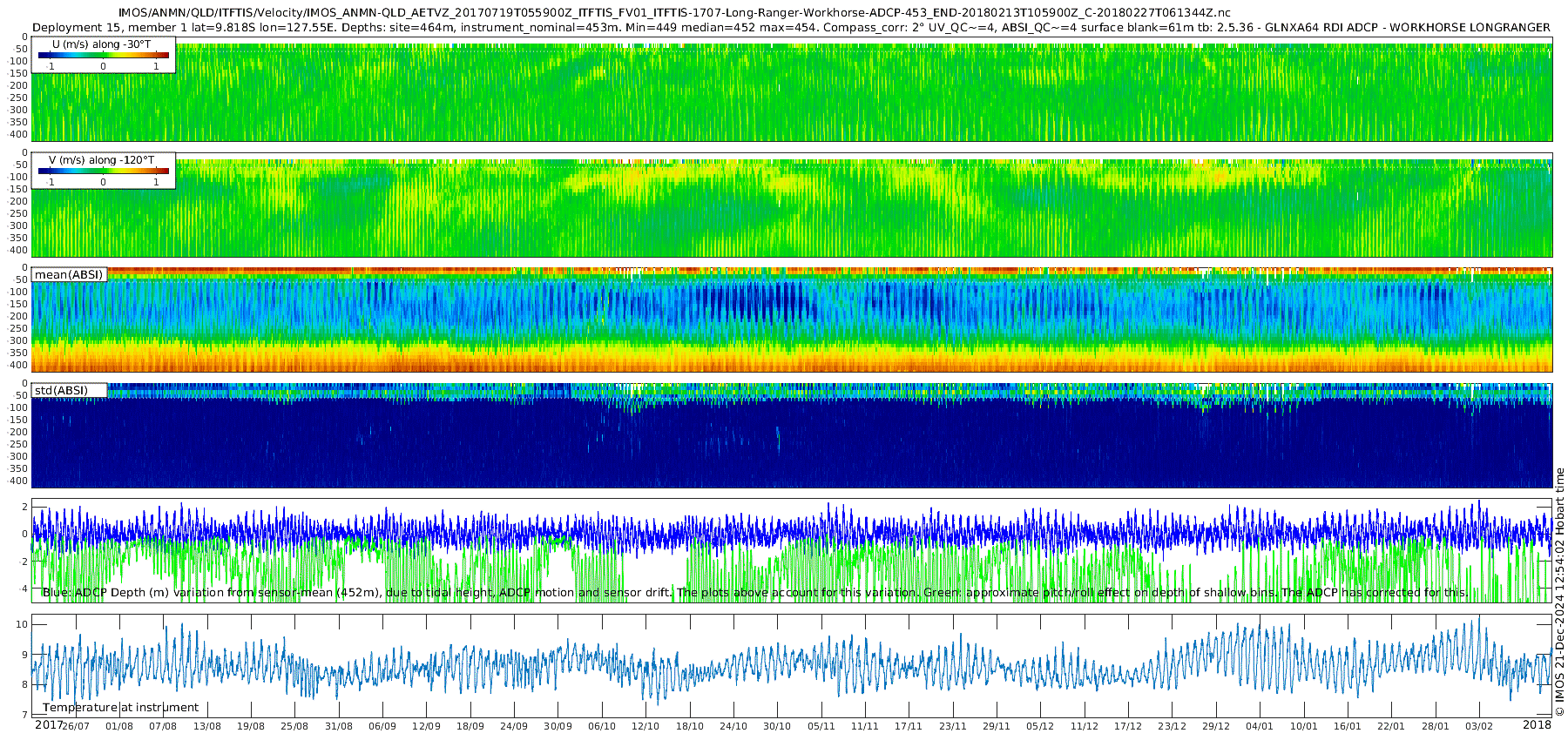This screenshot has height=740, width=1568.
Task: Click the '17/11' date tick label
Action: pyautogui.click(x=909, y=727)
